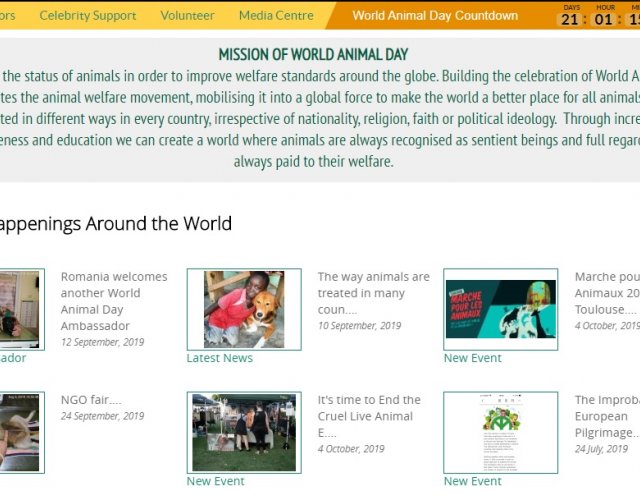Screen dimensions: 640x500
Task: Click the 12 September, 2019 date
Action: pos(102,342)
